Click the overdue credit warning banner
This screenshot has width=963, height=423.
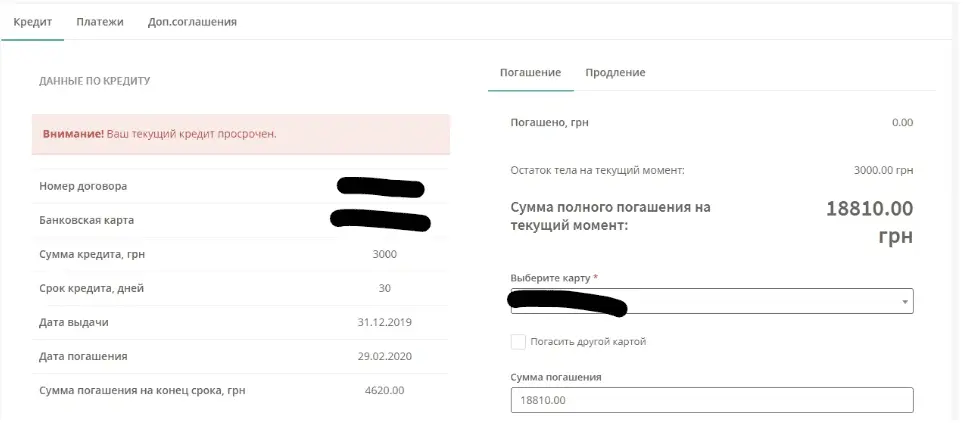240,133
